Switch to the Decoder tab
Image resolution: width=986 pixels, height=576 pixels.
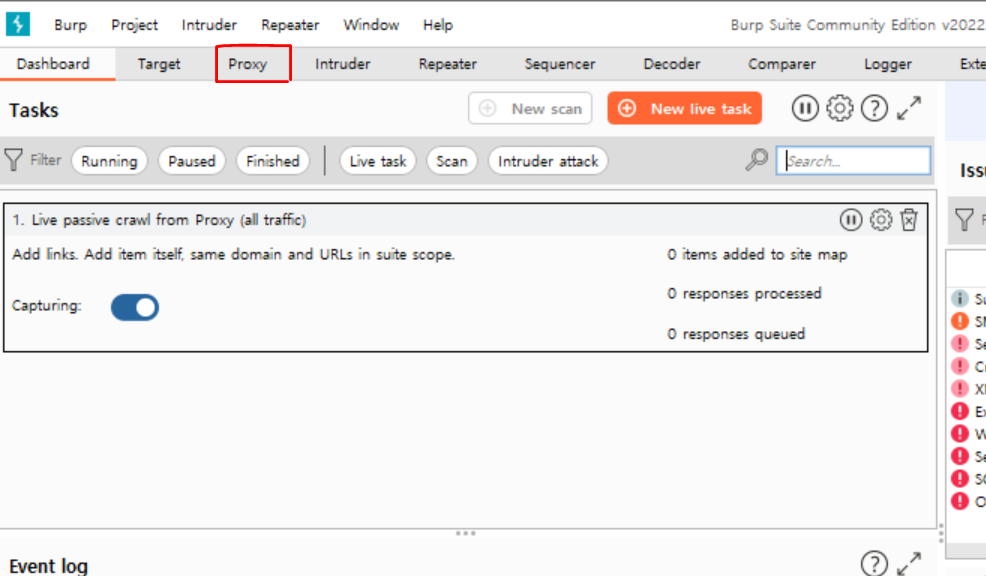point(672,64)
